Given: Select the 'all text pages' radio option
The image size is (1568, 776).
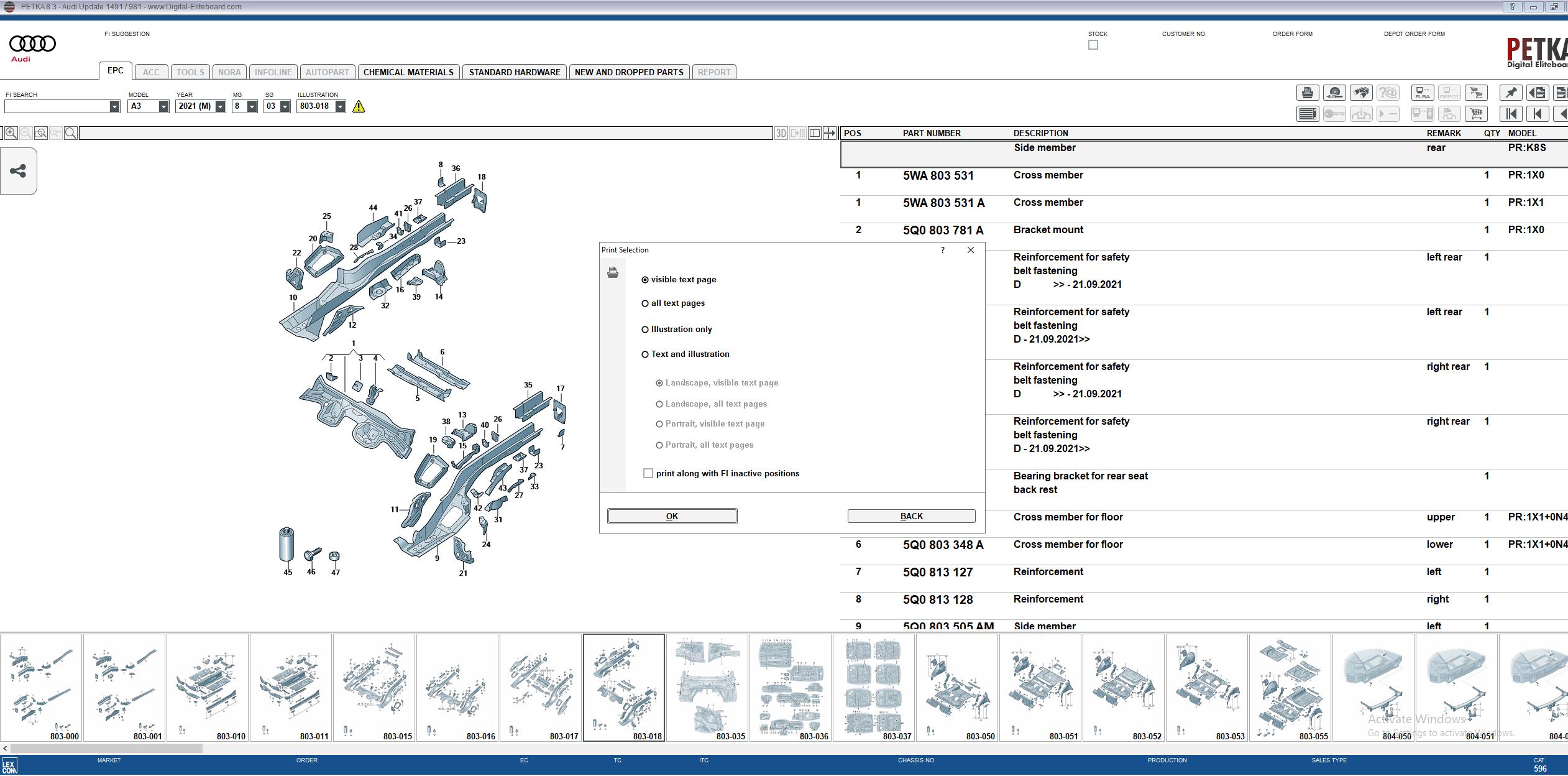Looking at the screenshot, I should pyautogui.click(x=645, y=303).
